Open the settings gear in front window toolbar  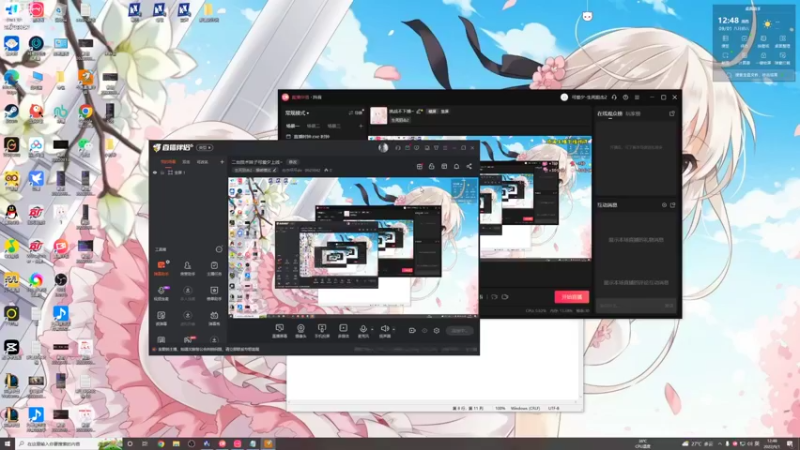436,331
